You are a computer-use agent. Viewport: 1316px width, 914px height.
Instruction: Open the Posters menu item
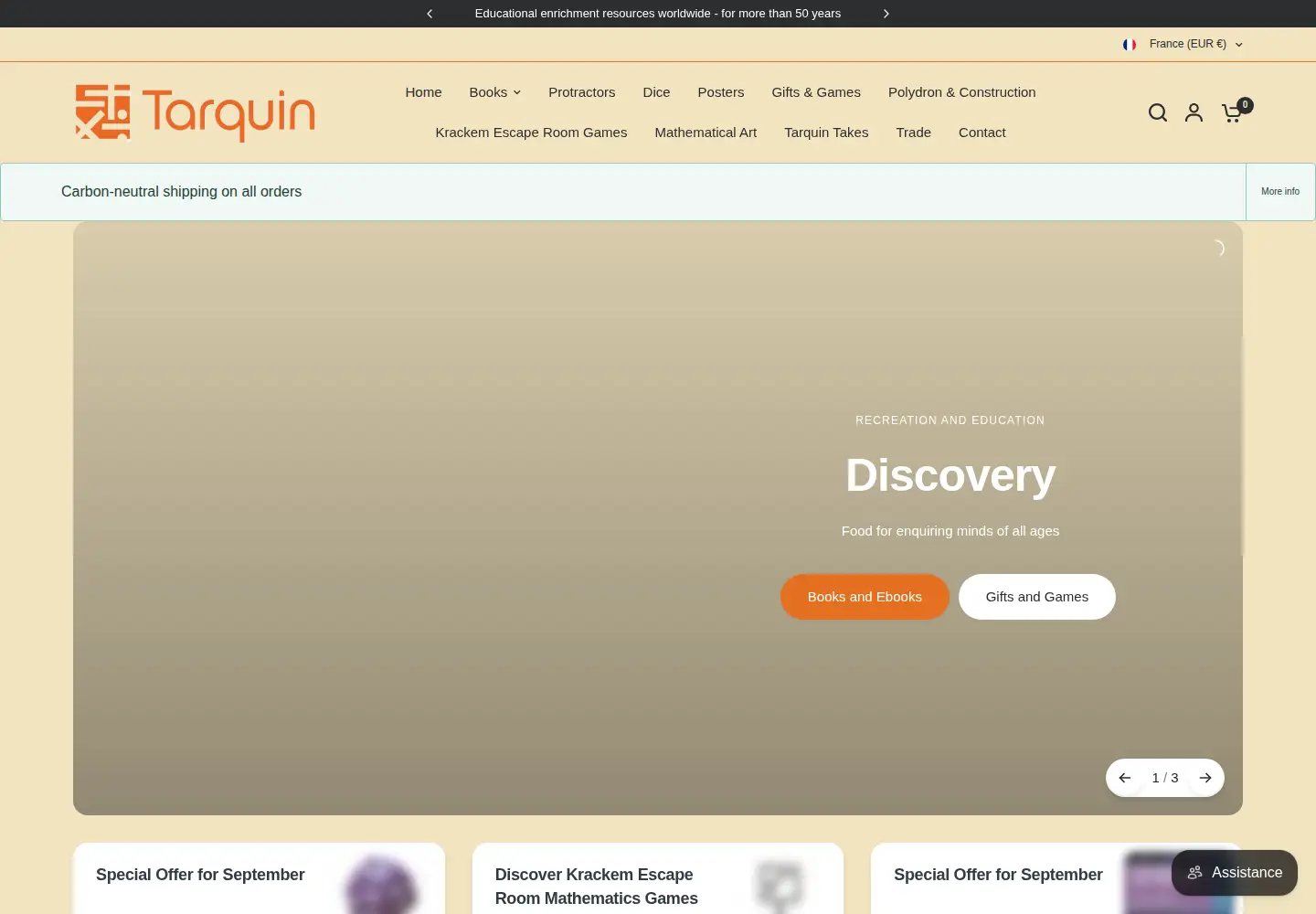721,92
